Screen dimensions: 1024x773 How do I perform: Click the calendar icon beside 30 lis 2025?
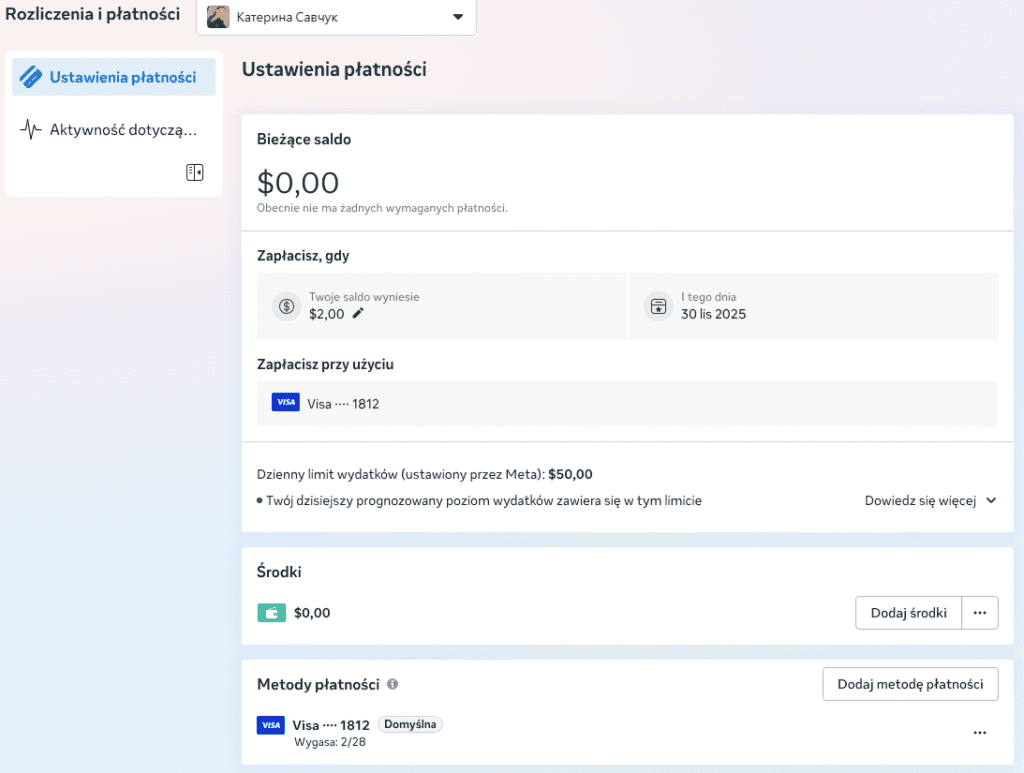coord(658,306)
